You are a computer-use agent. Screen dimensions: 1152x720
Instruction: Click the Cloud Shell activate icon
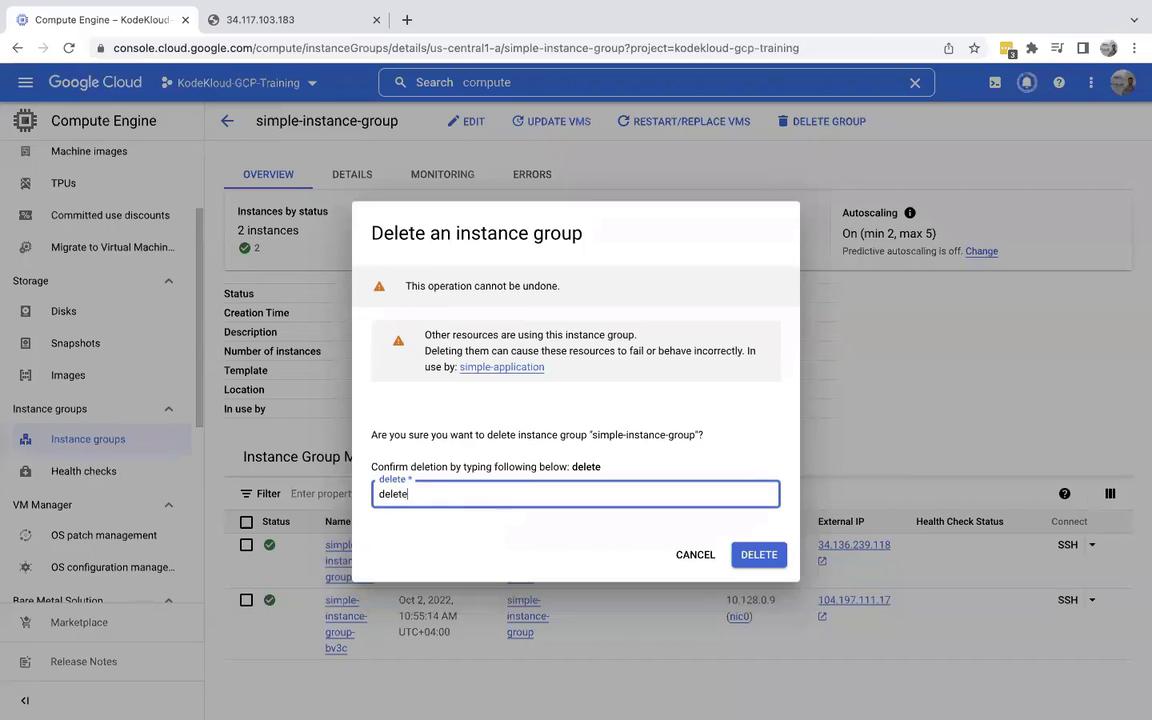(x=995, y=83)
